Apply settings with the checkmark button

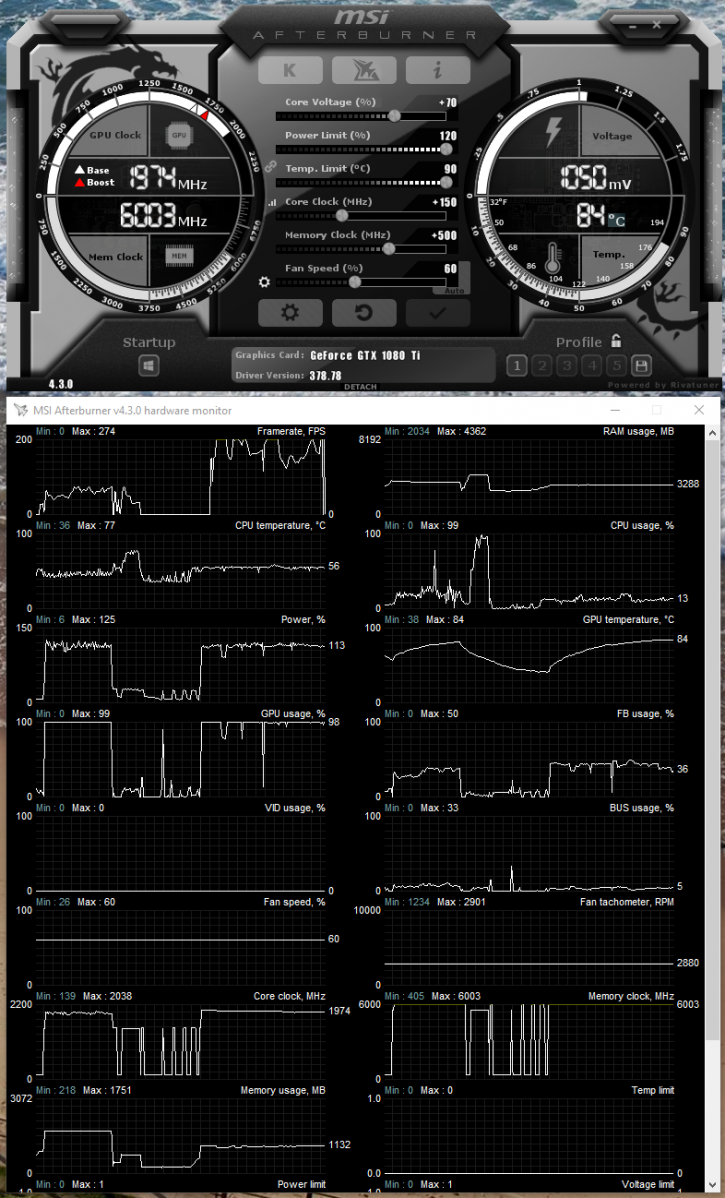click(x=437, y=312)
